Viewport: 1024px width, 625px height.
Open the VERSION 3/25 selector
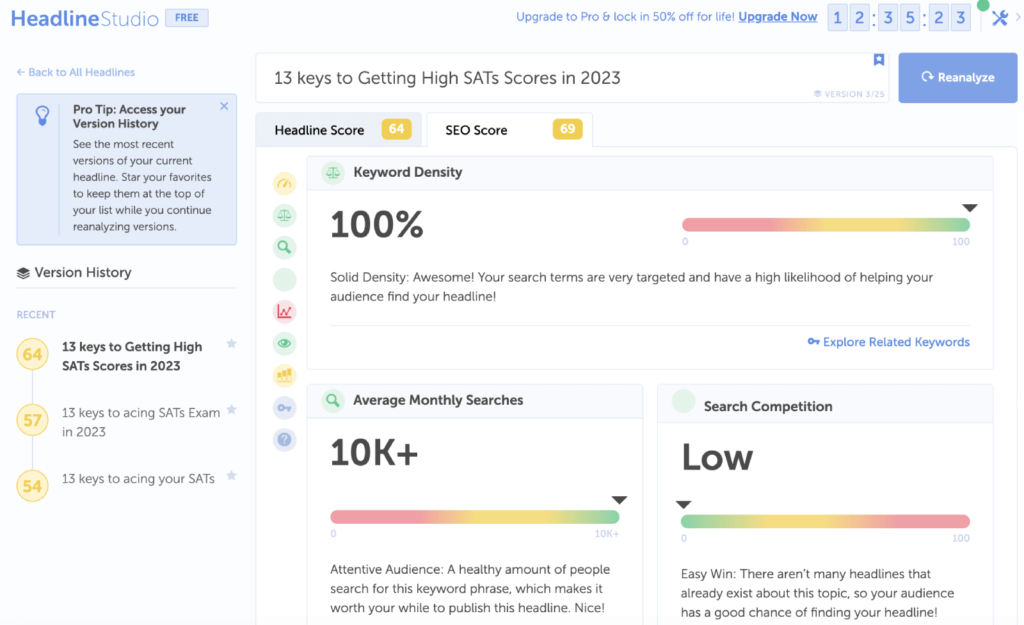[849, 93]
